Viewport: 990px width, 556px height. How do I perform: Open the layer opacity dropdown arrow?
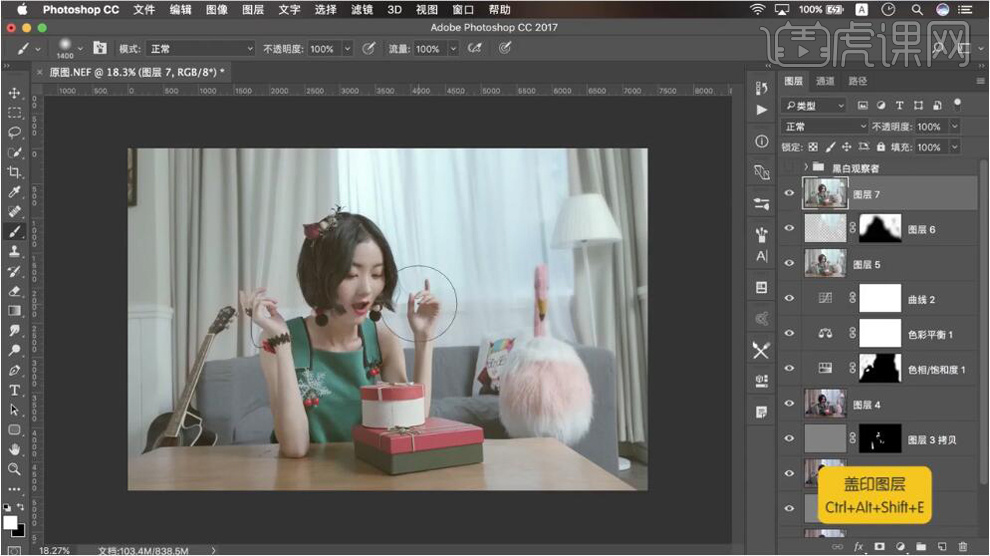point(955,126)
